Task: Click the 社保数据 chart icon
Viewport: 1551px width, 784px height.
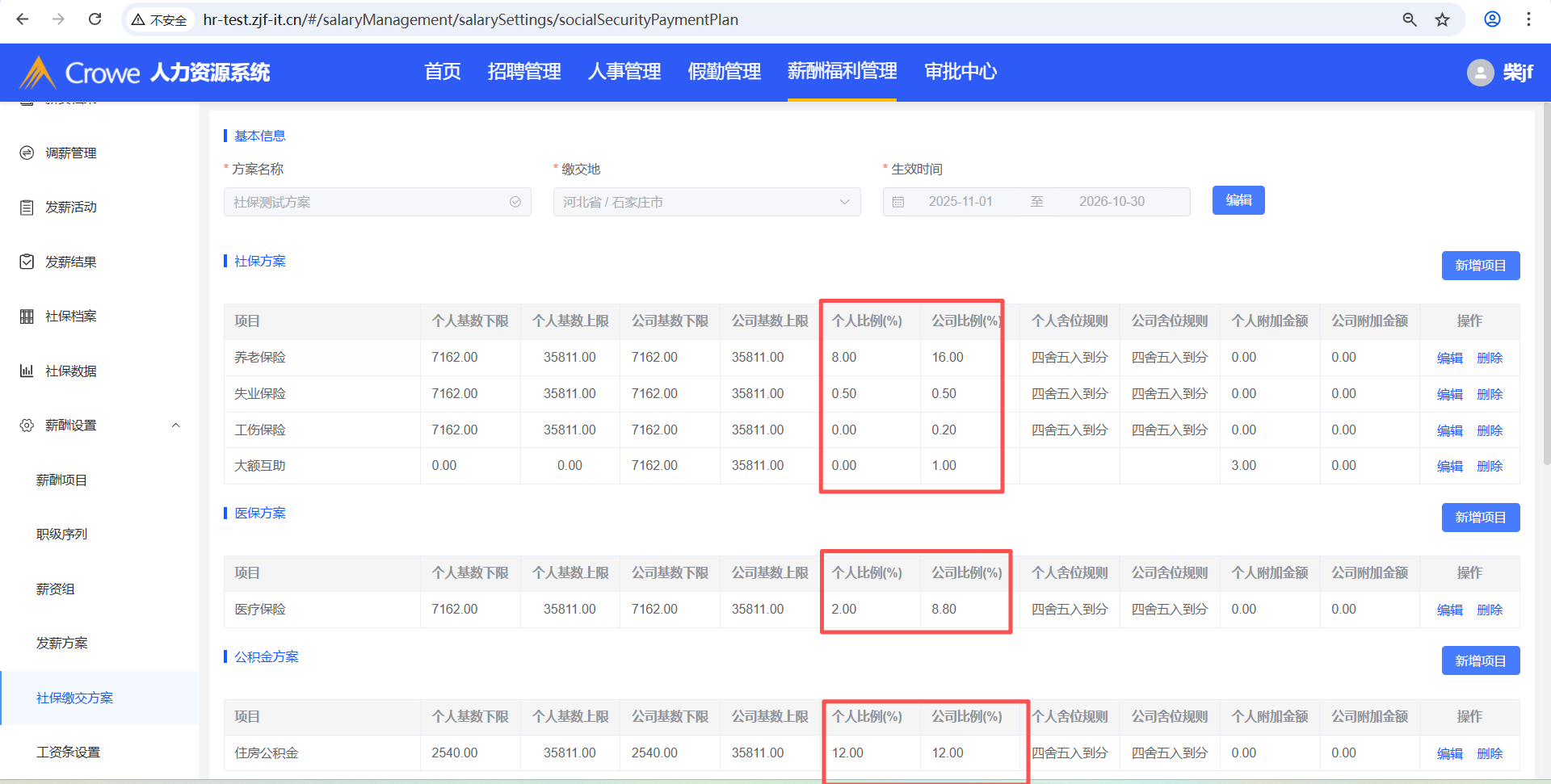Action: coord(27,371)
